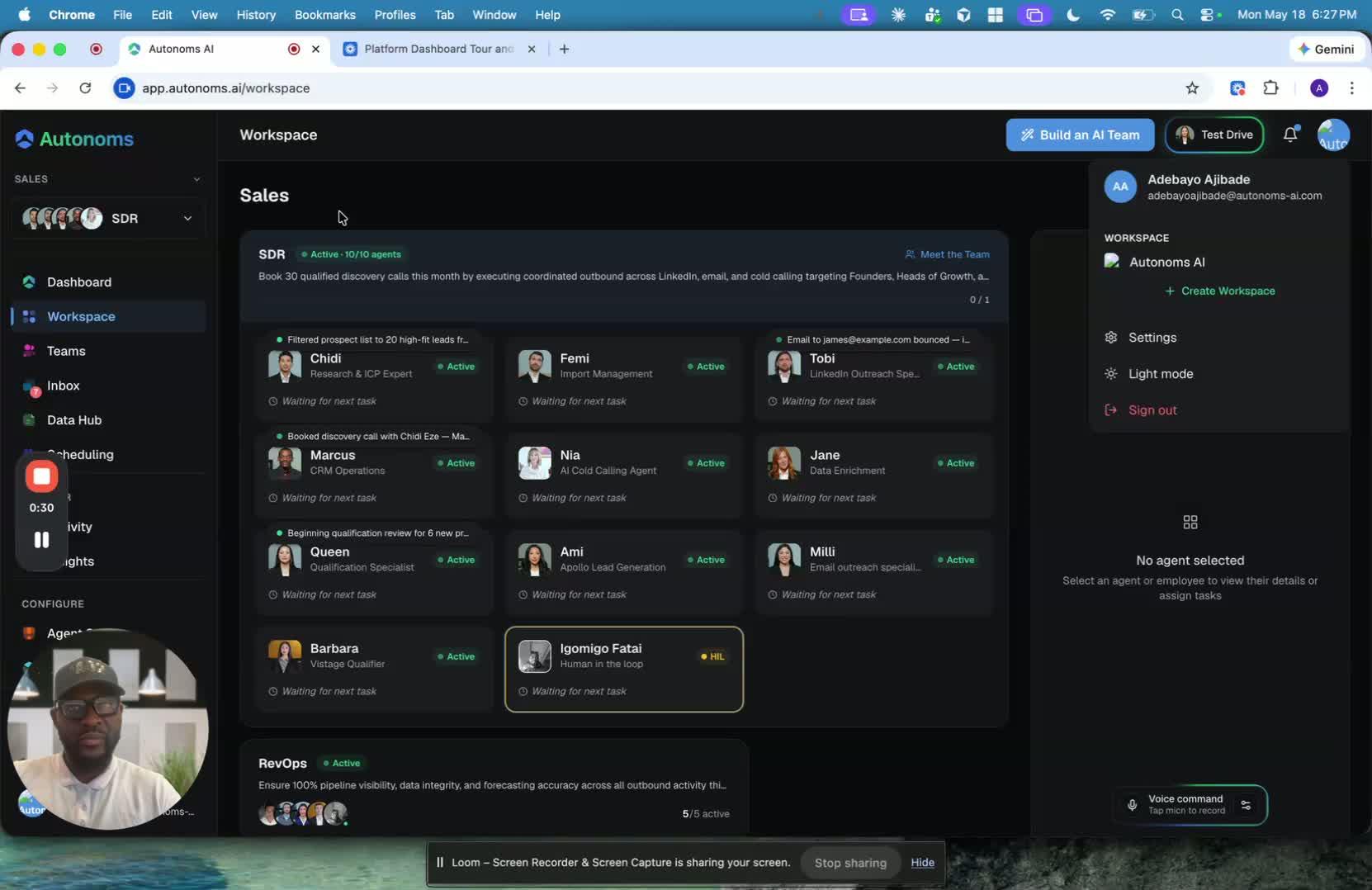Click the Active 10/10 agents badge

point(351,254)
